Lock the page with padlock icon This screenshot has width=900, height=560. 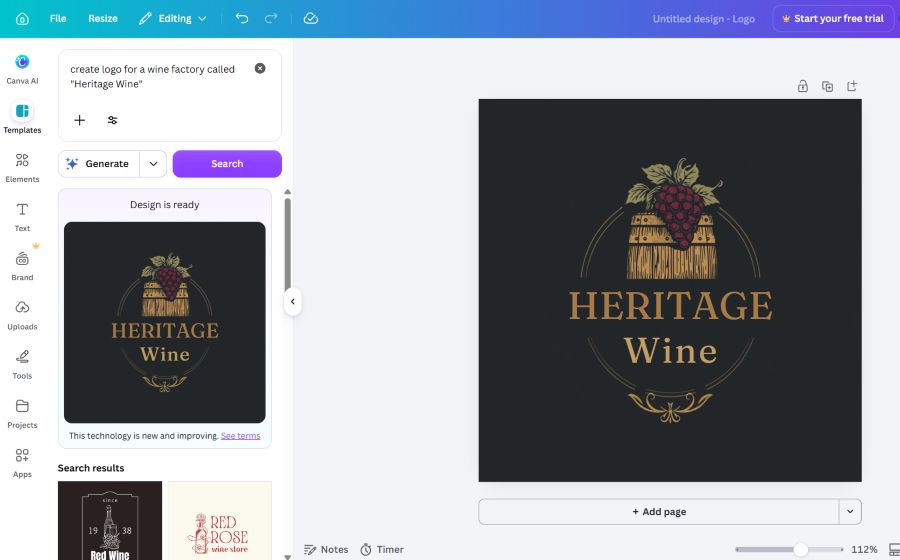pyautogui.click(x=802, y=86)
